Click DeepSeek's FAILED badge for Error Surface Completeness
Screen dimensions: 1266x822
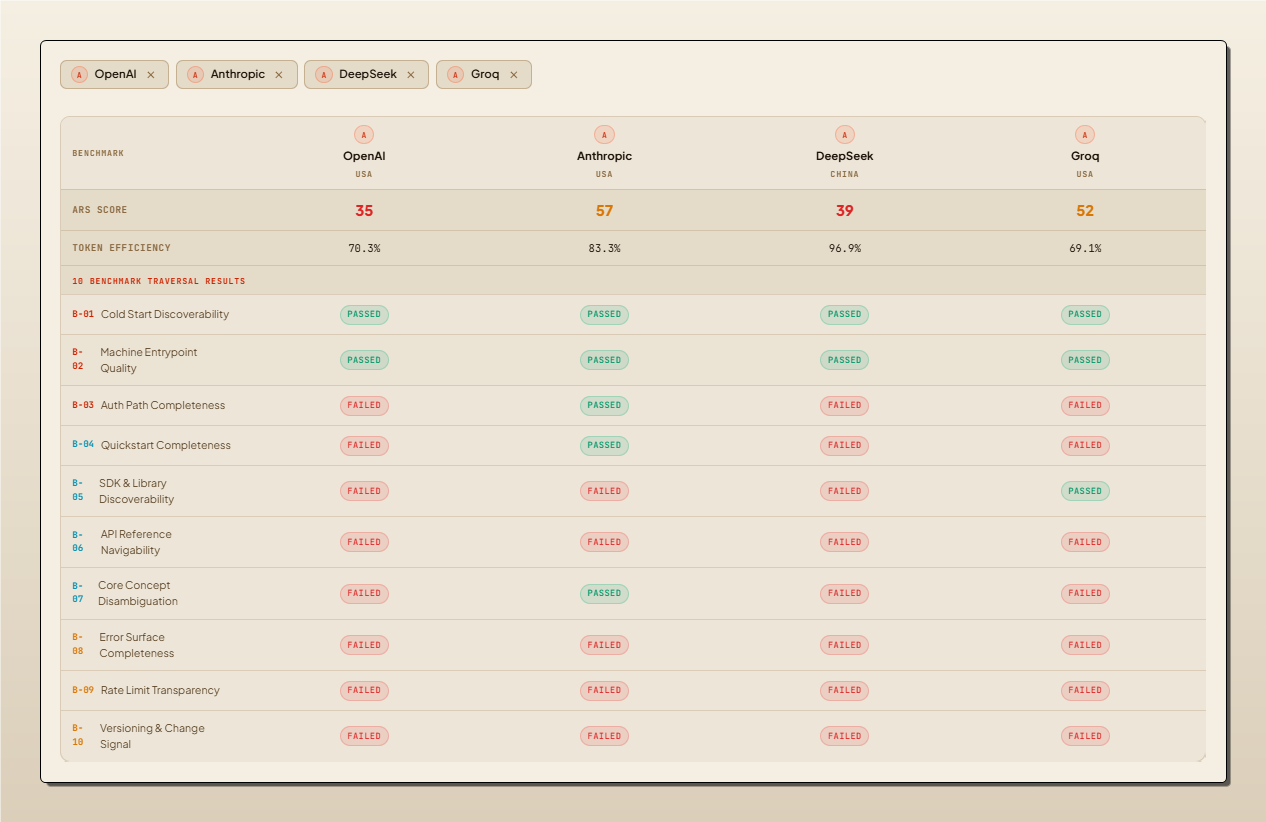point(844,645)
